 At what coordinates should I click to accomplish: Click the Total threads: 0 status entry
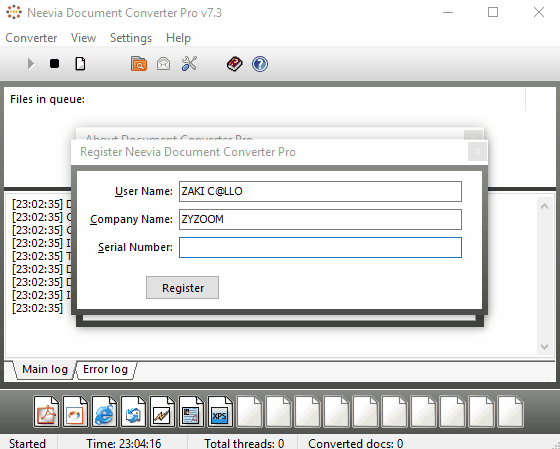(x=244, y=443)
